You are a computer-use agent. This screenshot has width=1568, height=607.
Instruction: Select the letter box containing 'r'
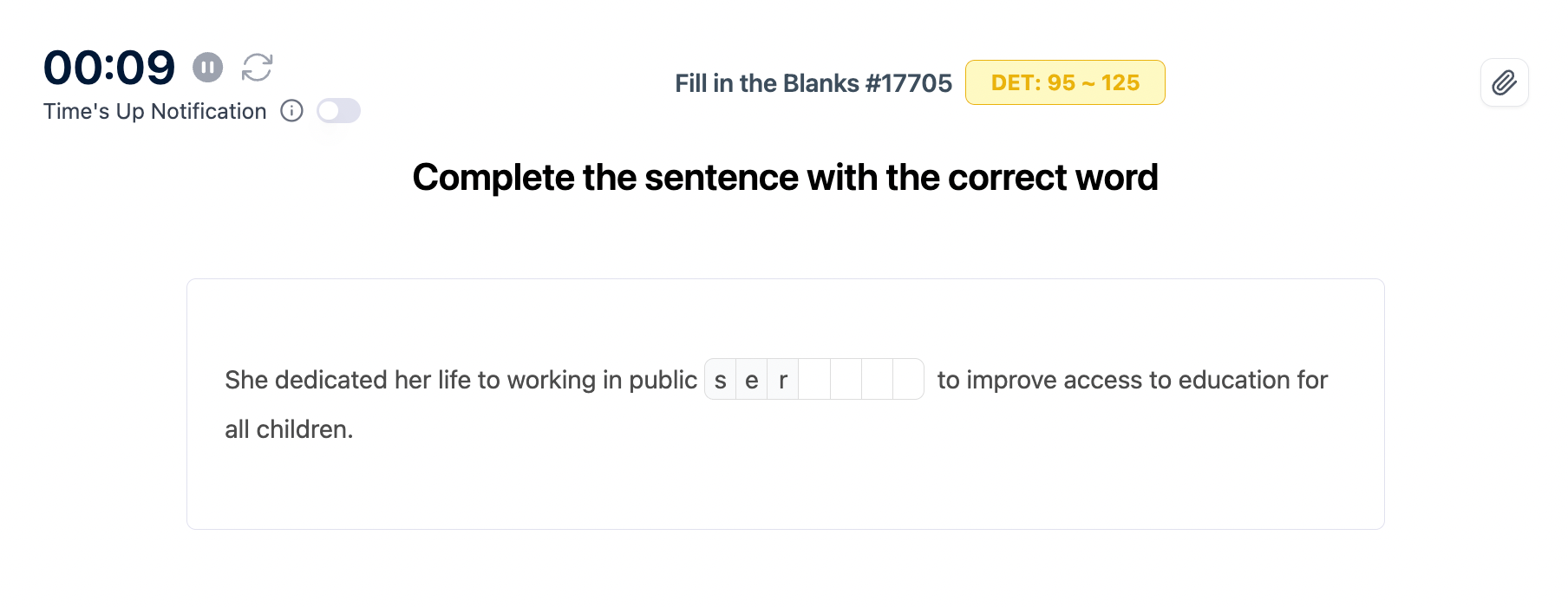[783, 380]
